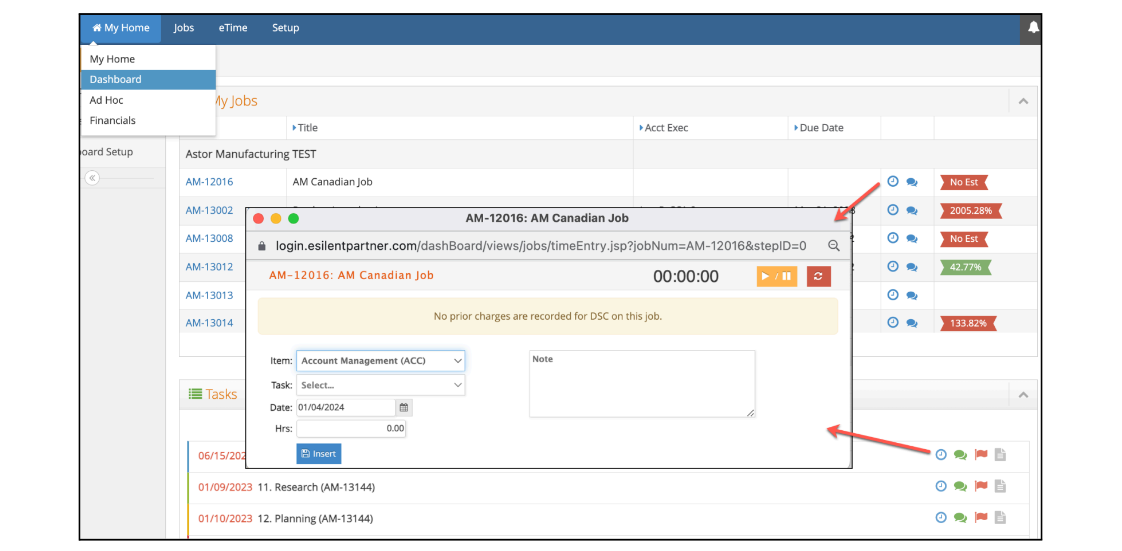Click the Insert button
The image size is (1122, 551).
coord(318,454)
